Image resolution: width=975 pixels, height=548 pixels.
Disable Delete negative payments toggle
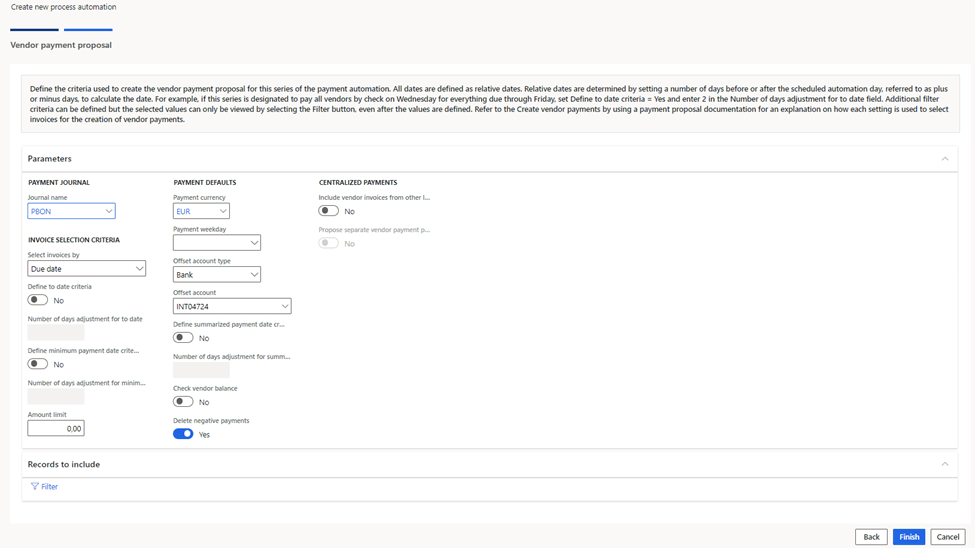coord(183,434)
